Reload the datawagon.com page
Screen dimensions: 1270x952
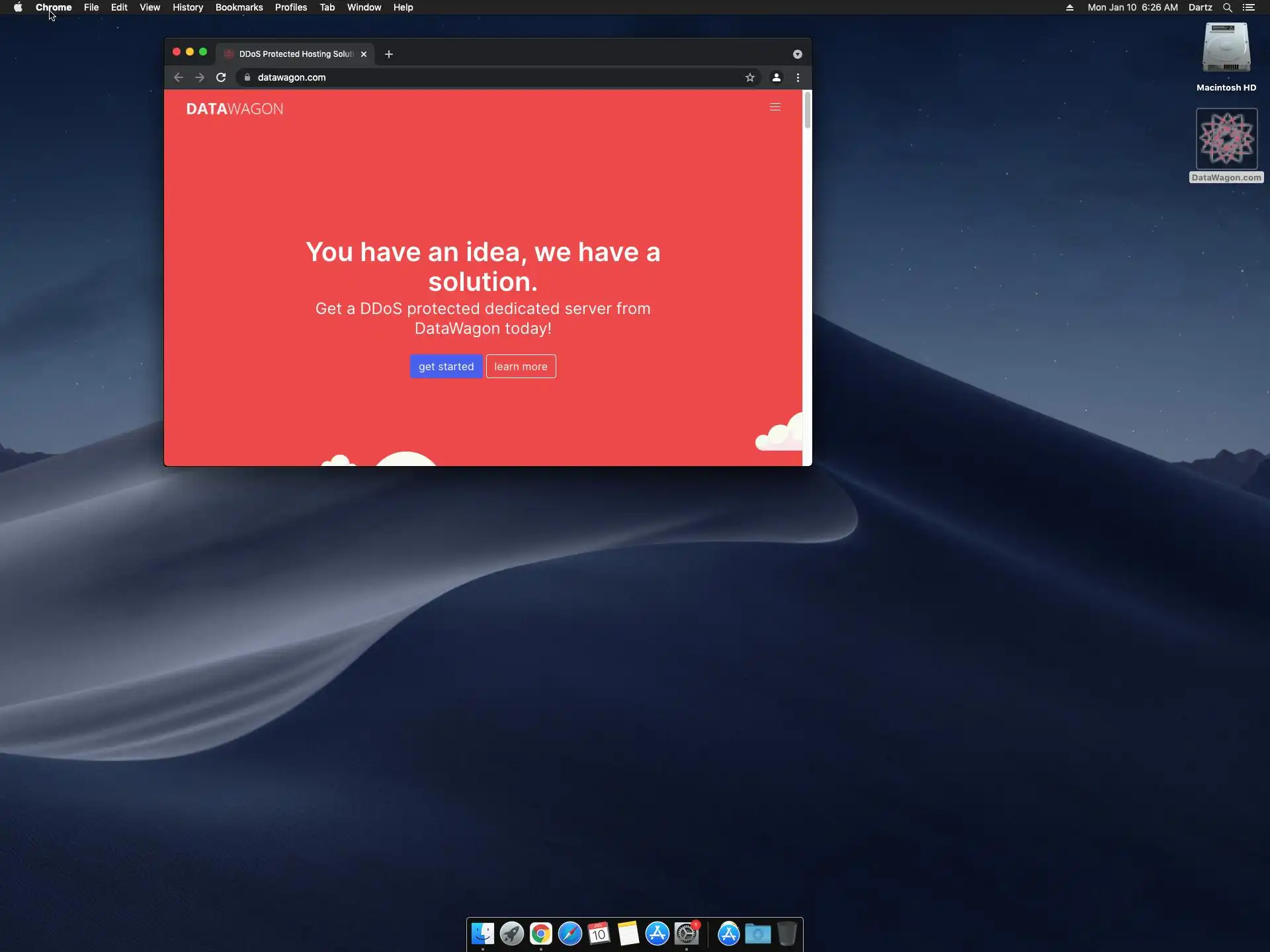coord(221,77)
